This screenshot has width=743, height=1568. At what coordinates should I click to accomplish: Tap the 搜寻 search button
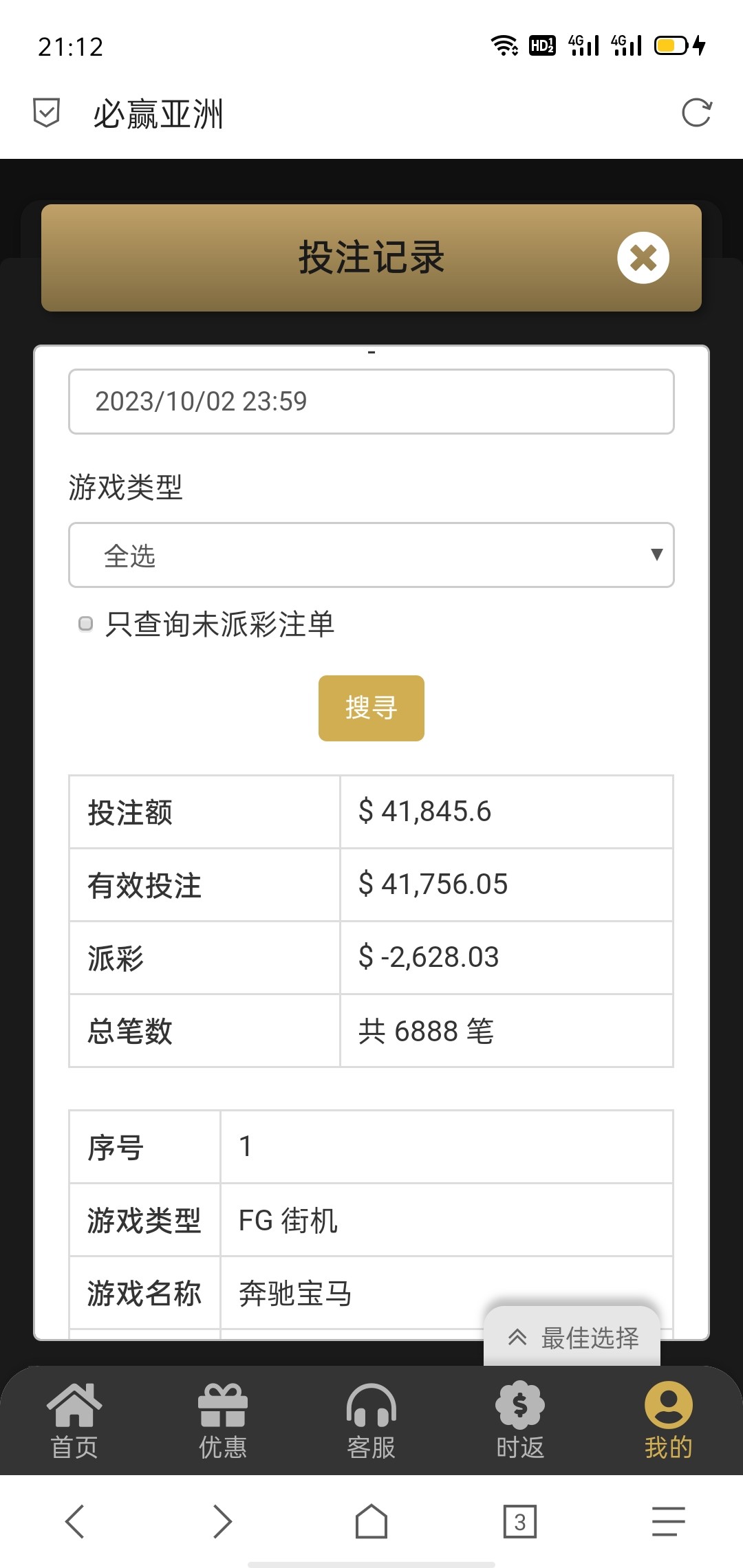pos(371,708)
